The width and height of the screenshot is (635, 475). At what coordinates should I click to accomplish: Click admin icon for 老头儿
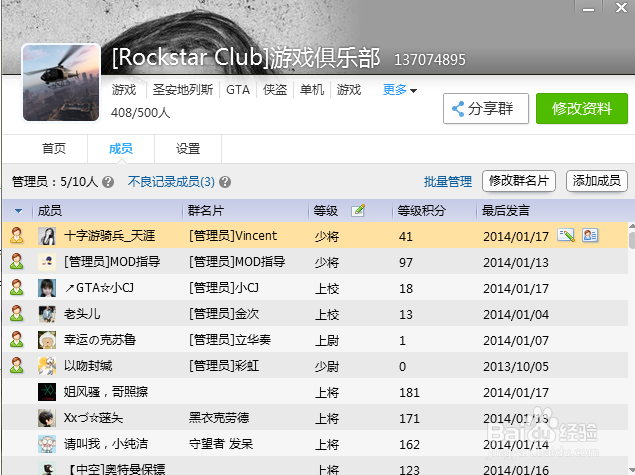pyautogui.click(x=17, y=313)
